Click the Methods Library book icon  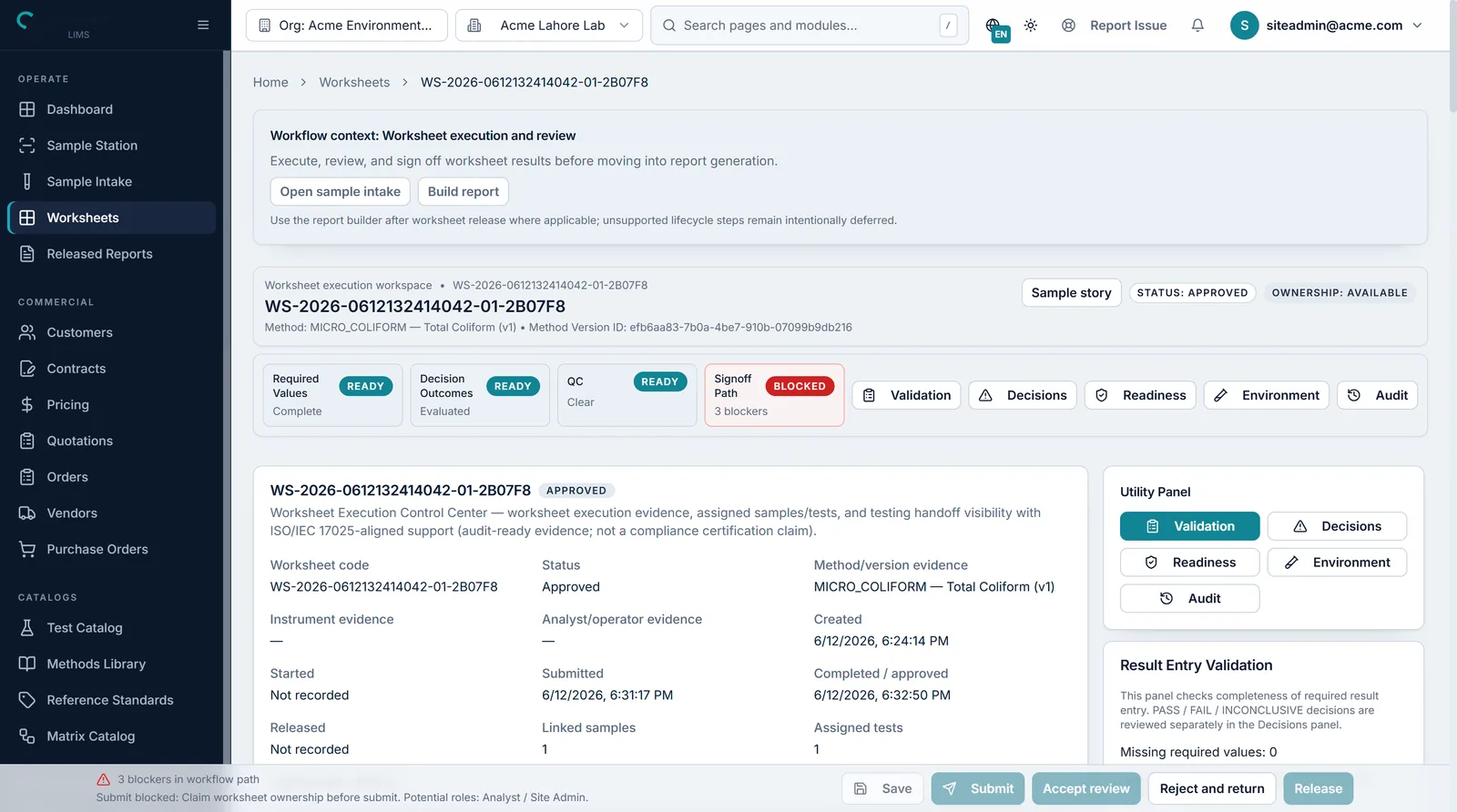[x=27, y=665]
